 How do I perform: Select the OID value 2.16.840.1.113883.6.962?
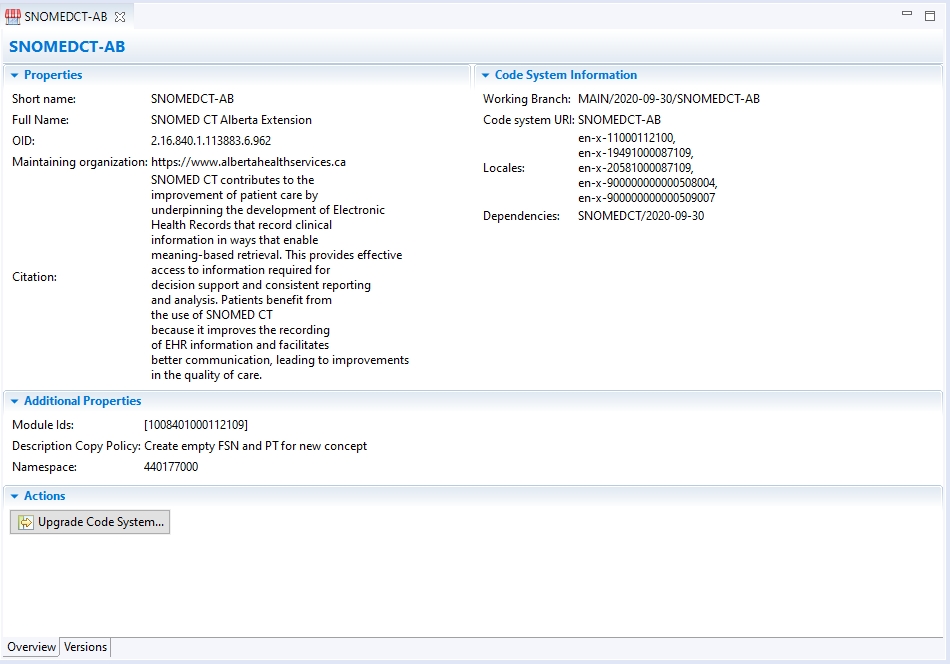(210, 141)
